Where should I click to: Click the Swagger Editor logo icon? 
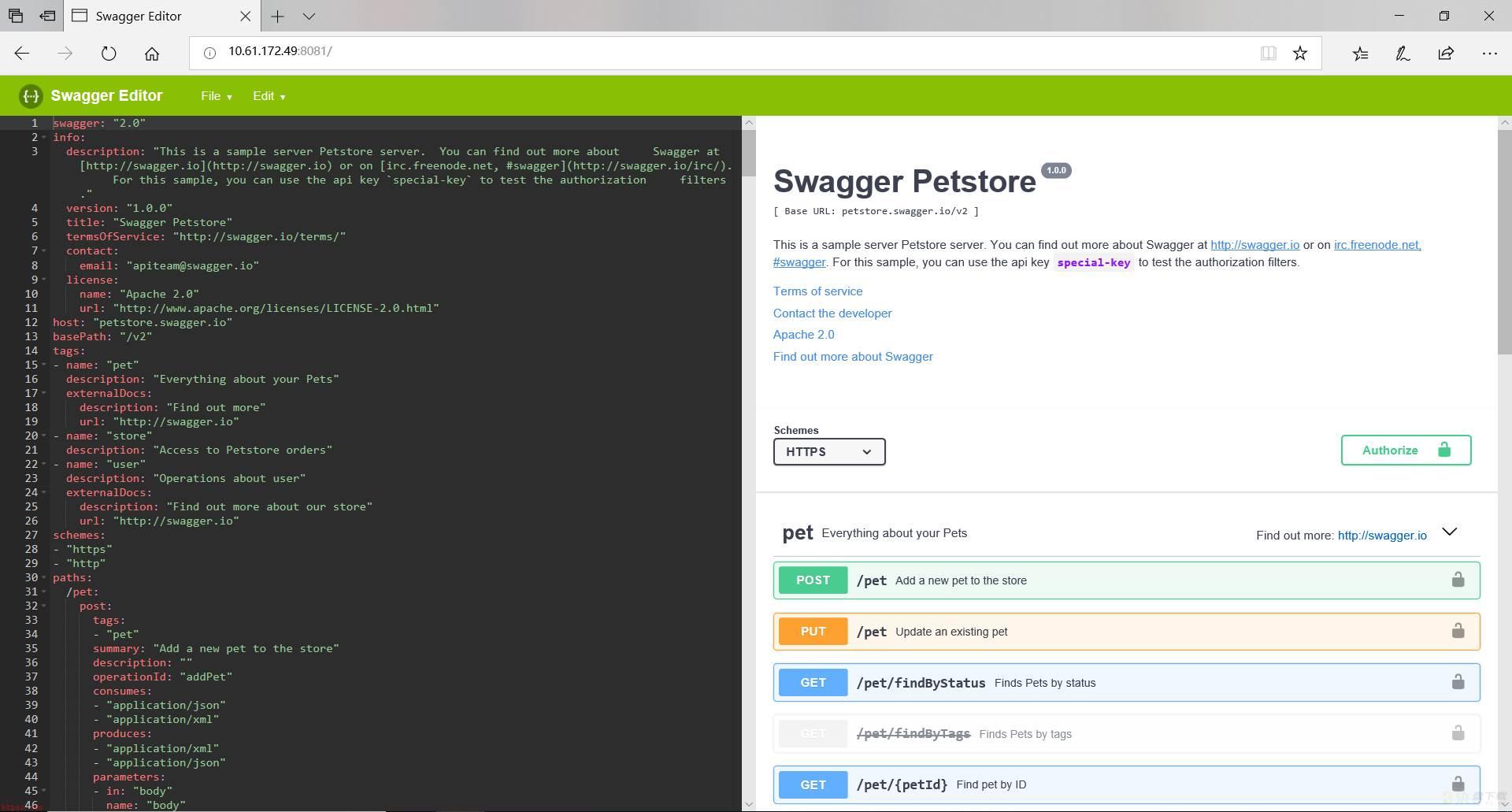click(x=31, y=96)
